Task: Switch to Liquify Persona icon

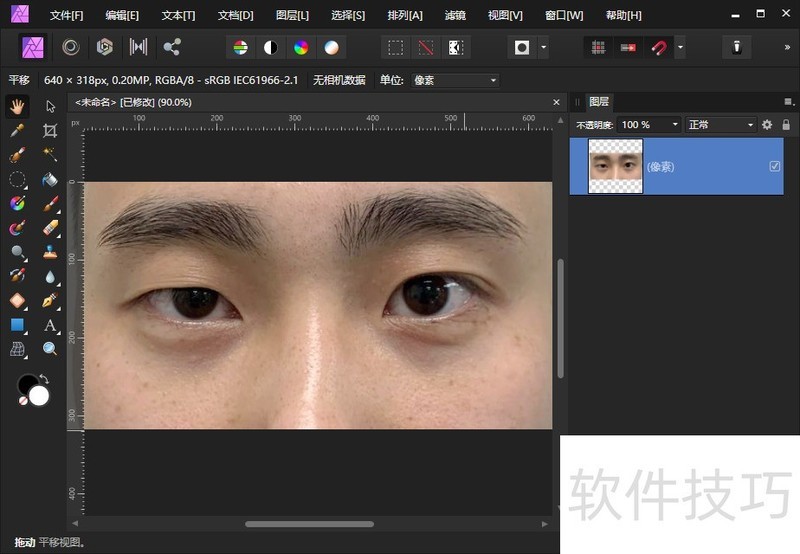Action: tap(71, 47)
